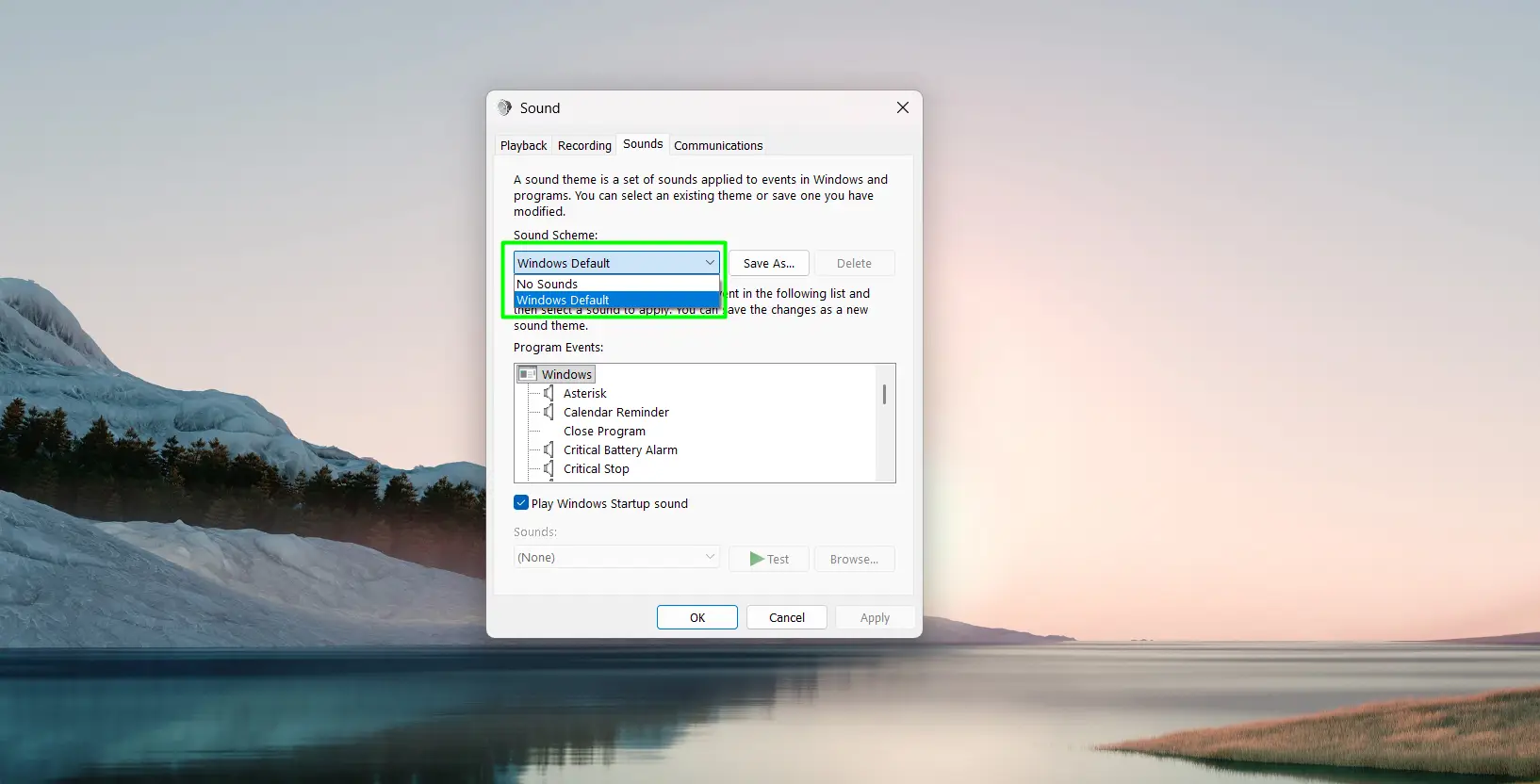Click the Windows program events group icon
1540x784 pixels.
[528, 374]
